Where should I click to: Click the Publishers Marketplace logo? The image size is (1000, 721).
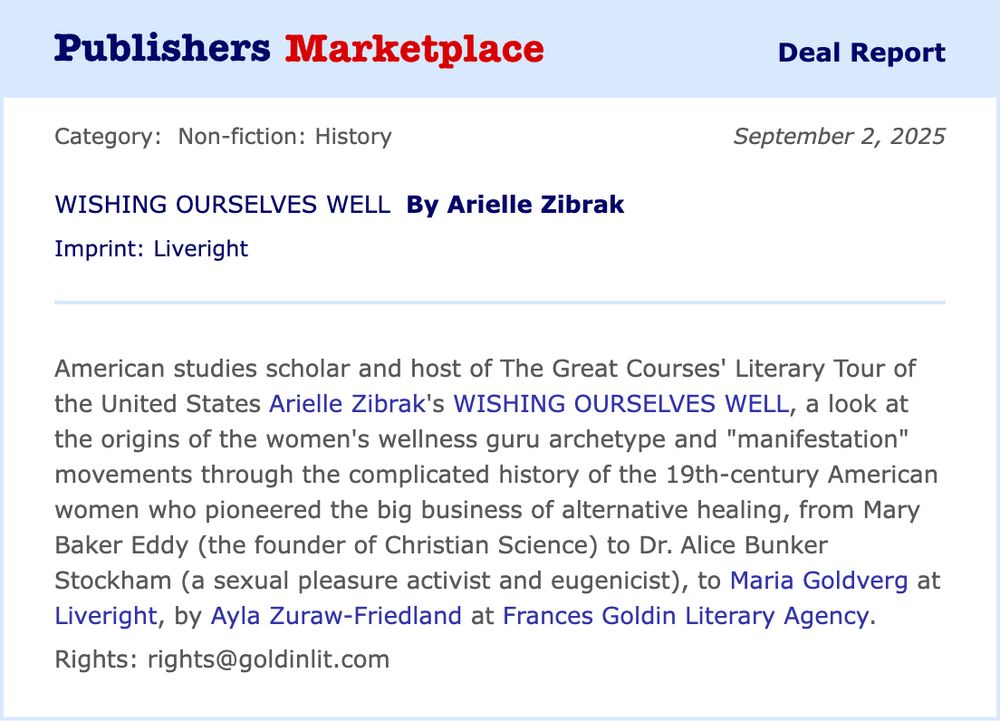(x=299, y=50)
